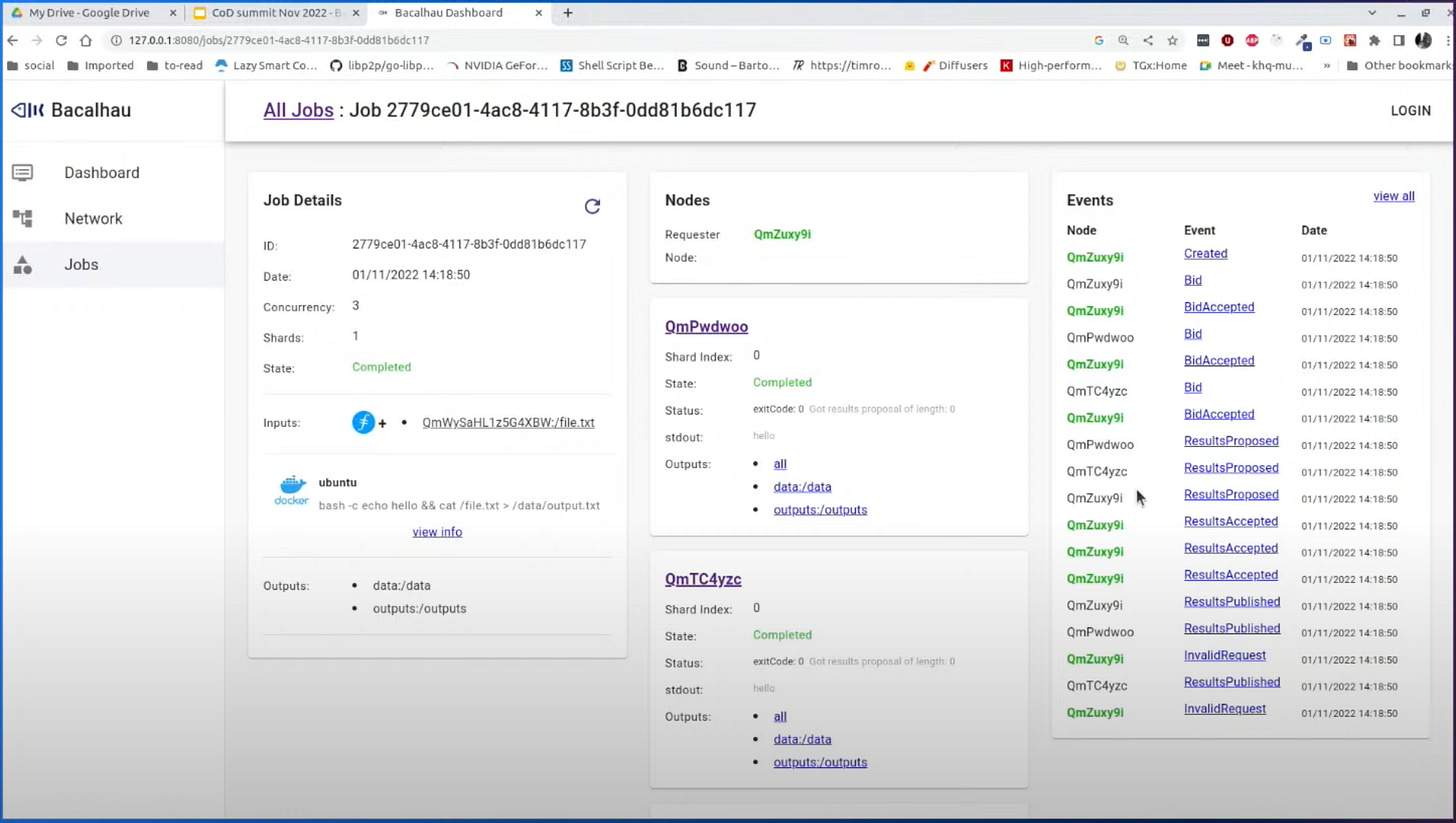Image resolution: width=1456 pixels, height=823 pixels.
Task: Open QmTC4yzc's Bid event link
Action: tap(1193, 387)
